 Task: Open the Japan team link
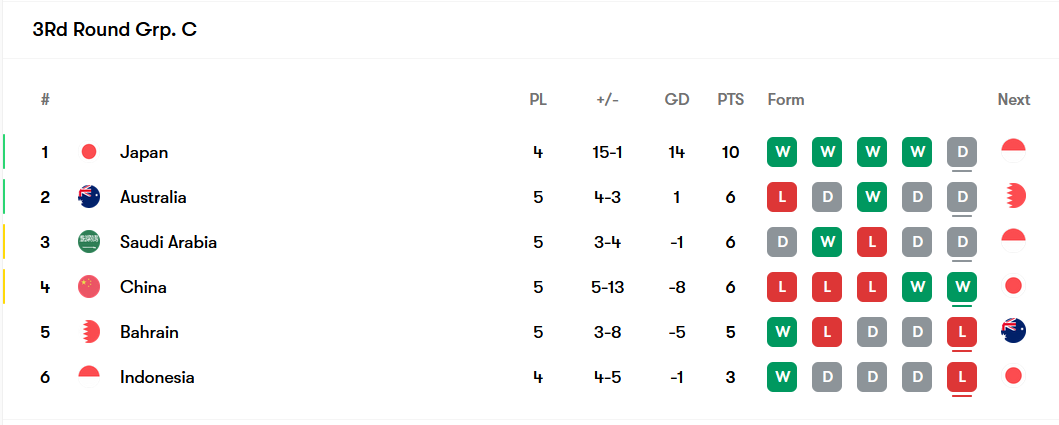click(x=144, y=153)
